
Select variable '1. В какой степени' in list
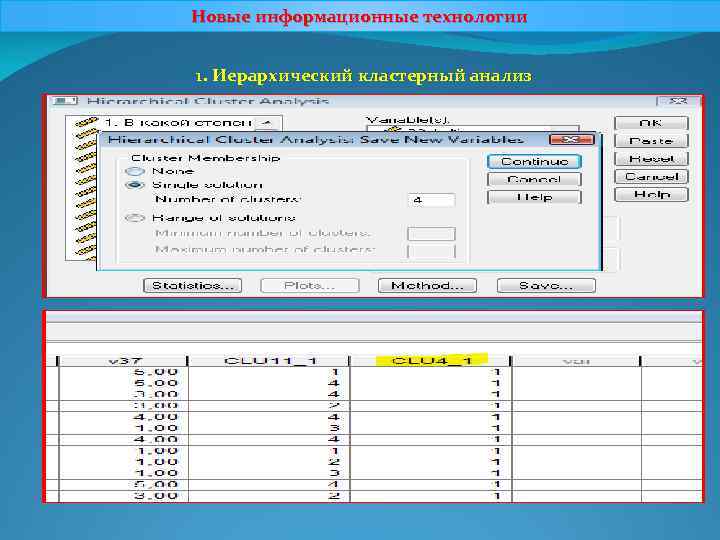[x=178, y=123]
